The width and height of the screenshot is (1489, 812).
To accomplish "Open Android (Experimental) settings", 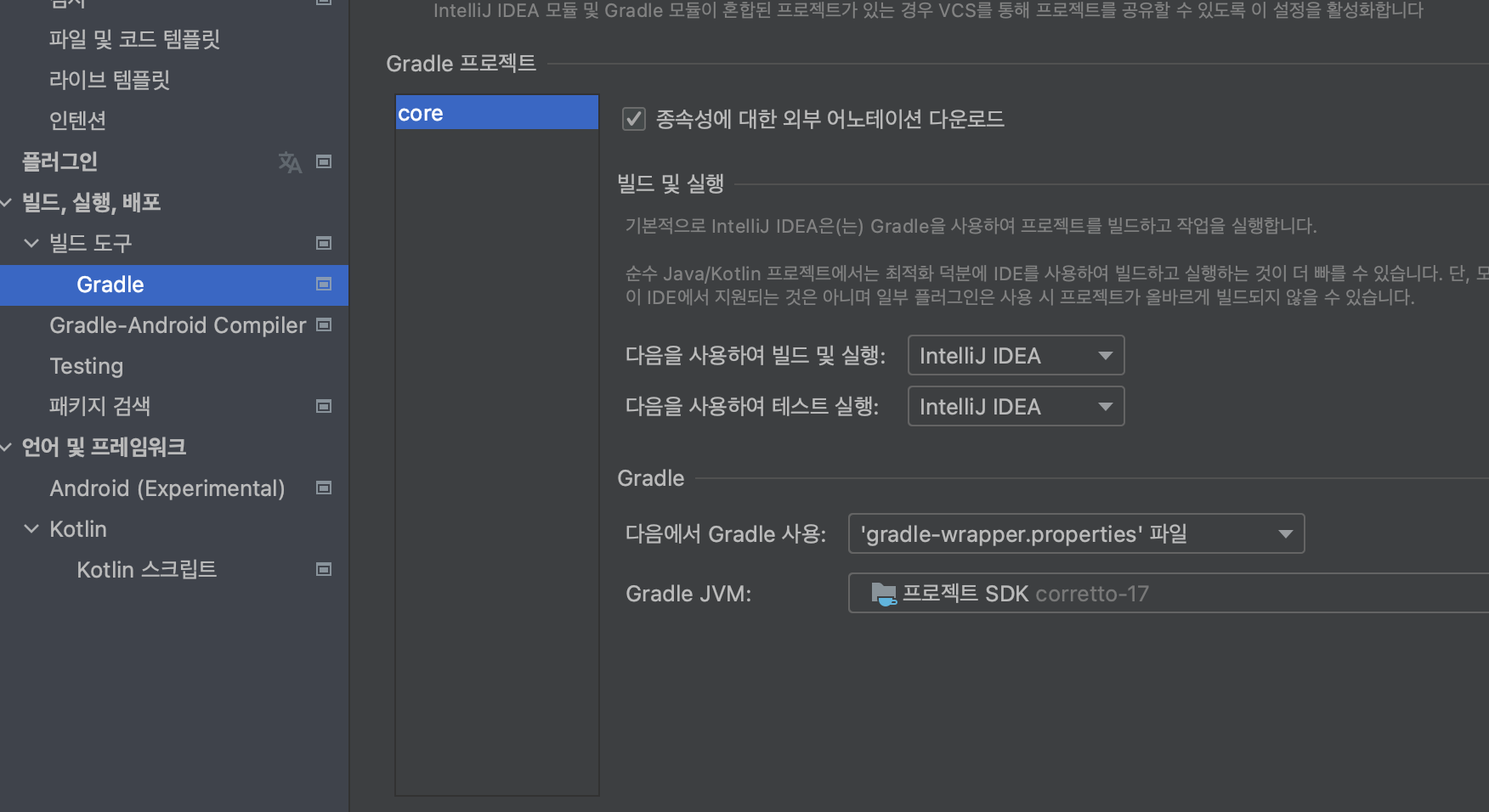I will pos(167,488).
